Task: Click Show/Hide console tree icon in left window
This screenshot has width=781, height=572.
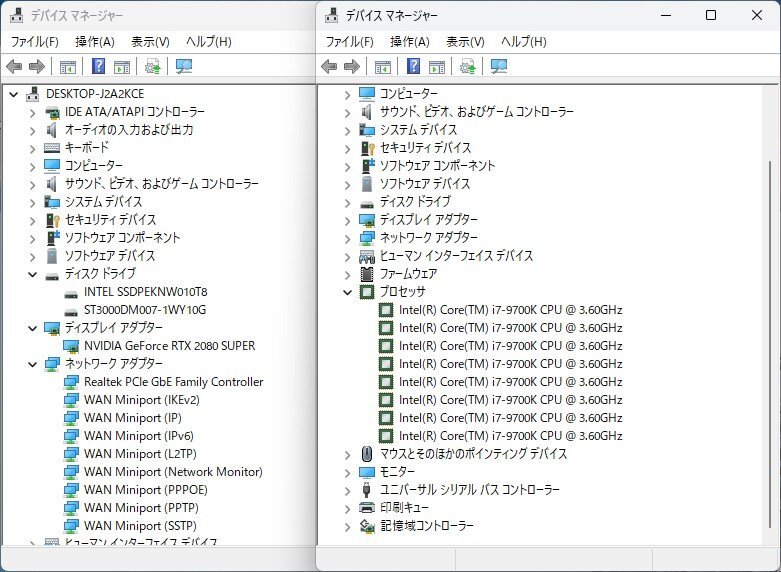Action: (68, 66)
